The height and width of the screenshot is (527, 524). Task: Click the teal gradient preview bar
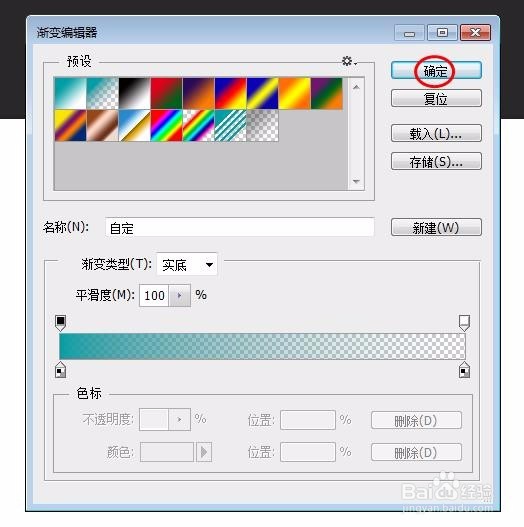point(262,346)
